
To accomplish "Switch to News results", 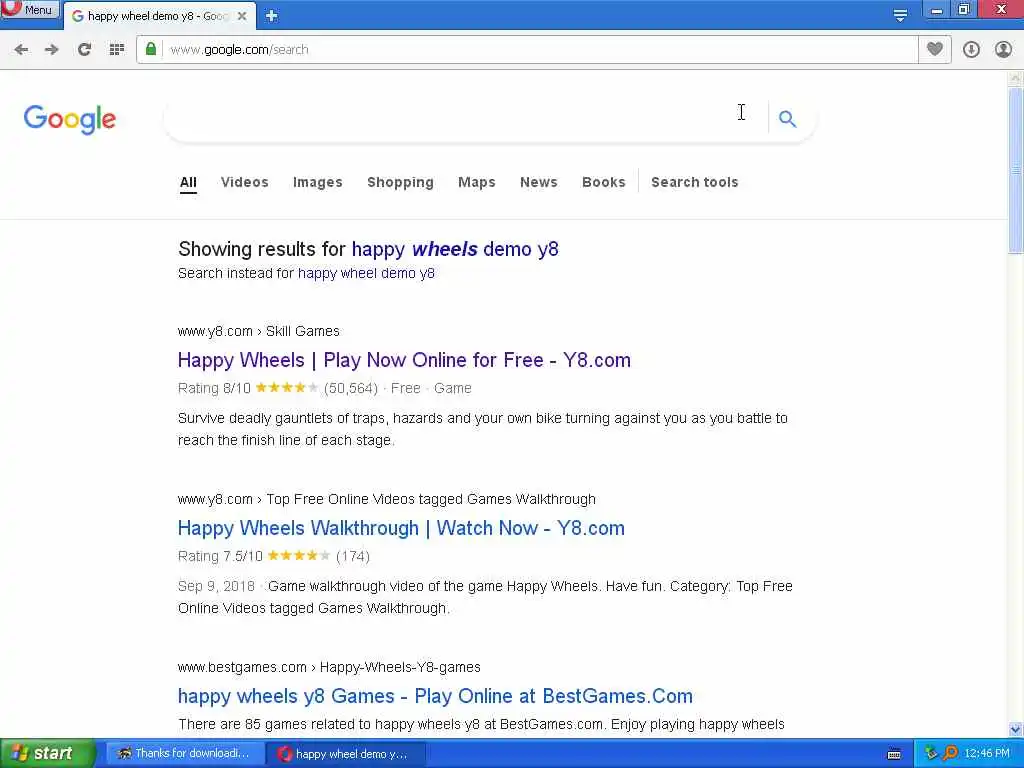I will [539, 182].
